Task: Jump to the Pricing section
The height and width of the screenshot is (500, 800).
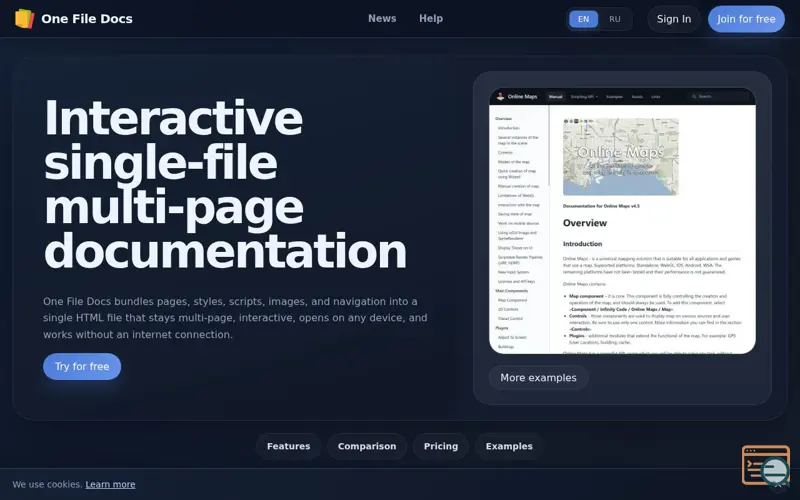Action: pyautogui.click(x=441, y=446)
